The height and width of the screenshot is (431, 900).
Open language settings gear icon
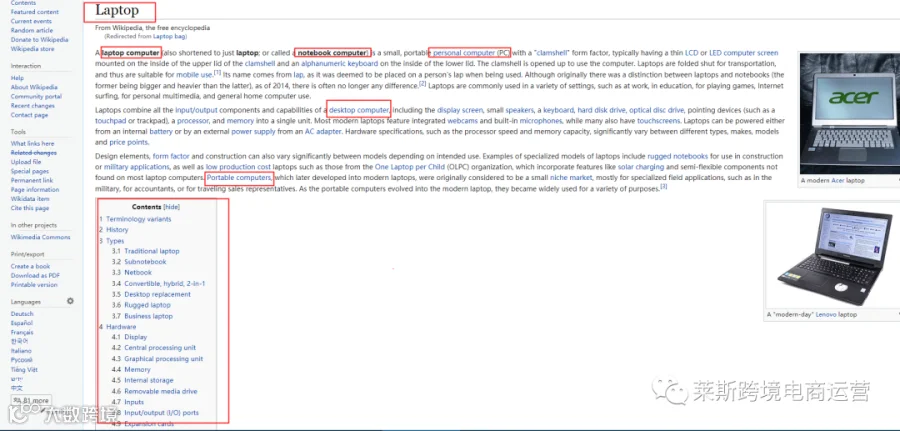click(x=70, y=301)
